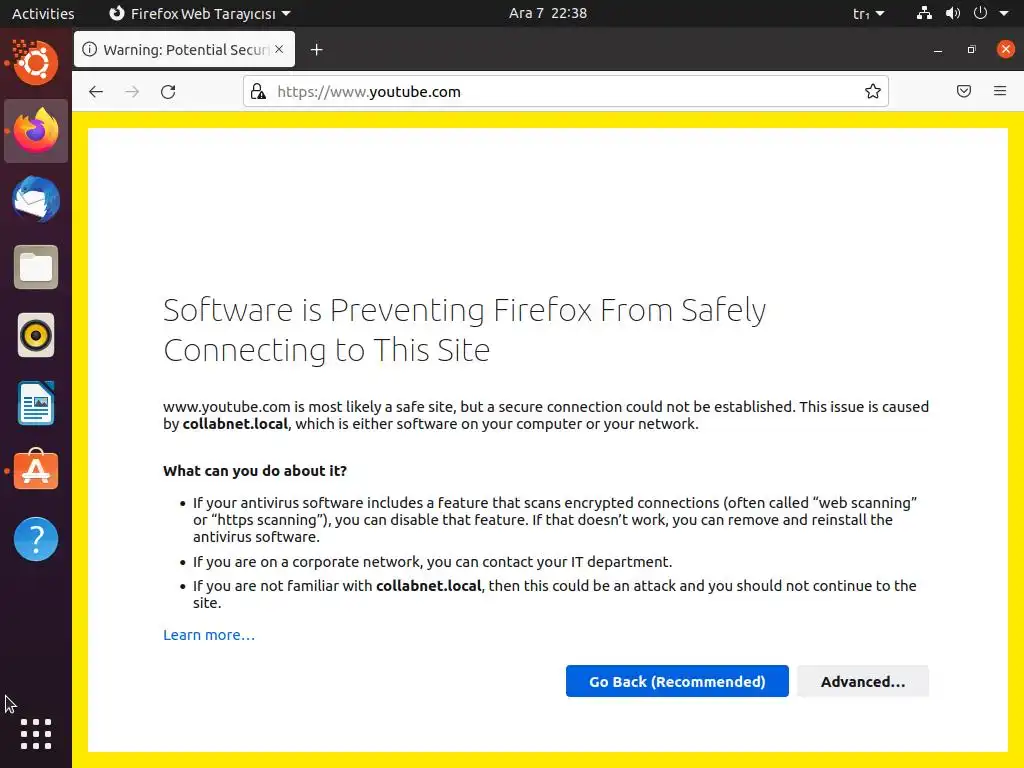Follow the Learn more… link

pos(209,635)
